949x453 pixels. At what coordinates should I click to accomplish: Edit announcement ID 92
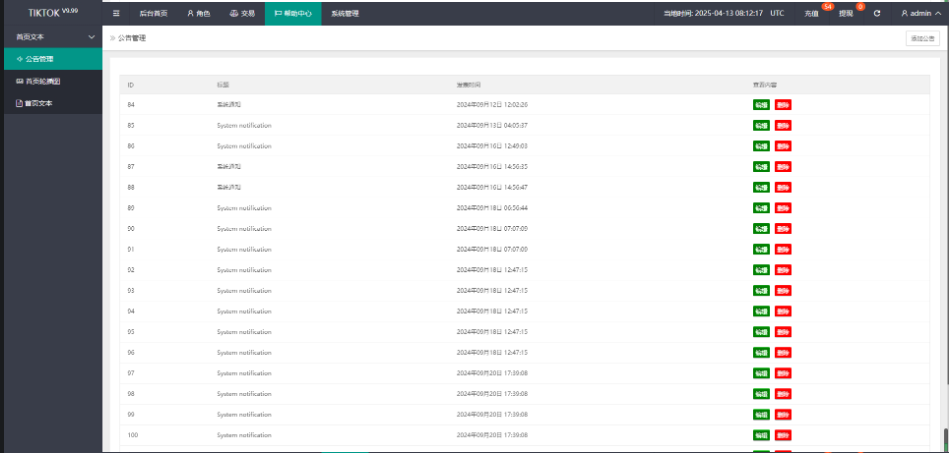761,269
